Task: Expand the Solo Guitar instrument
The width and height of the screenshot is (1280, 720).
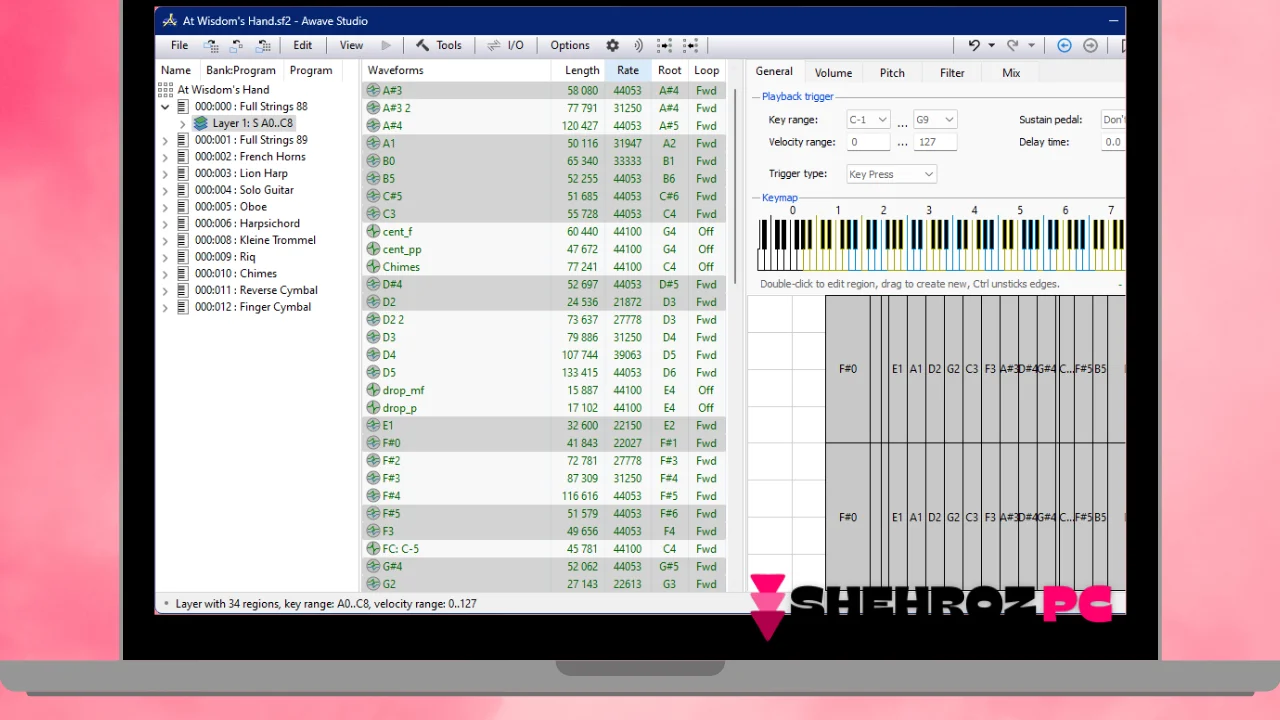Action: pyautogui.click(x=165, y=191)
